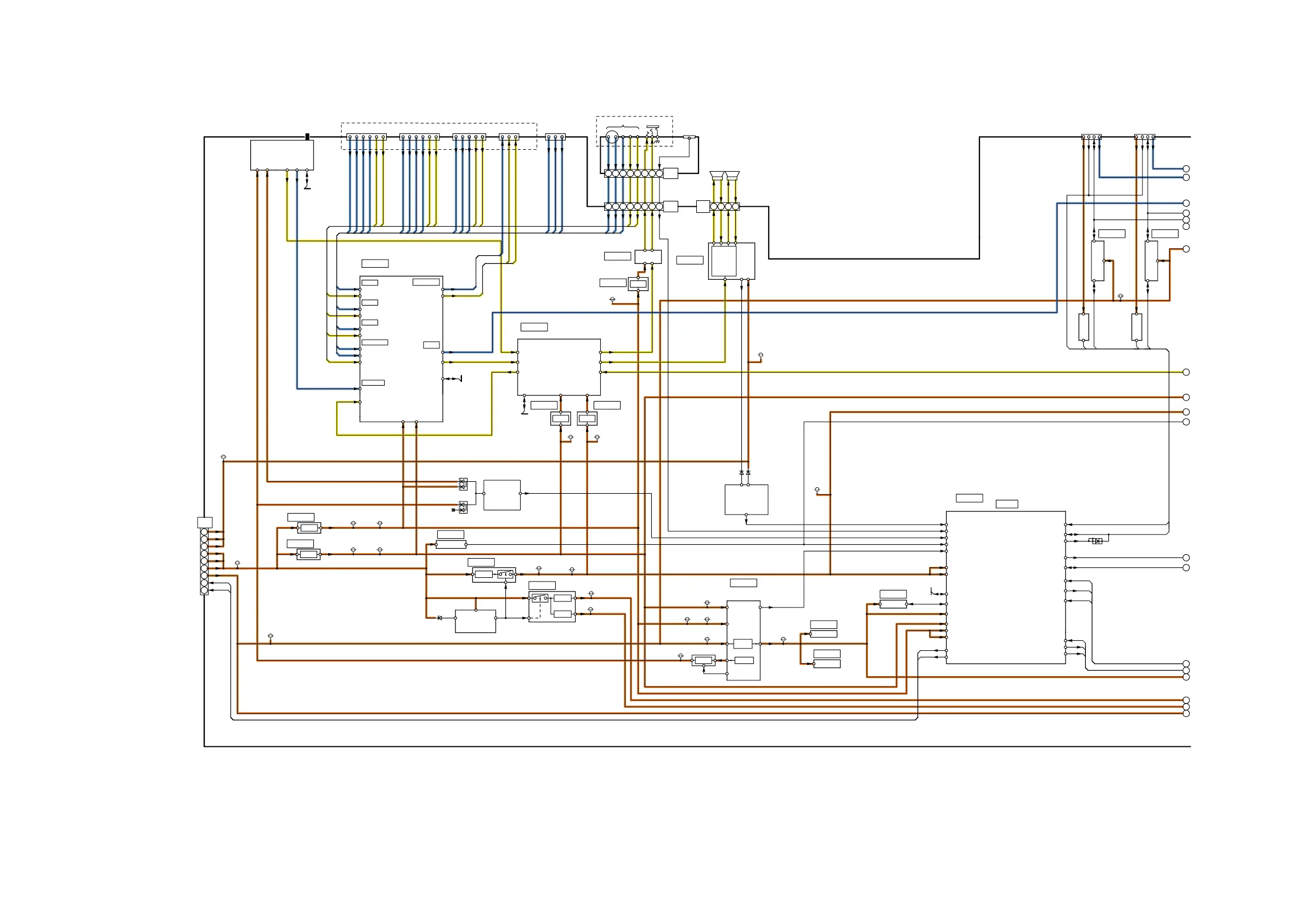The width and height of the screenshot is (1307, 924).
Task: Click the round multi-pin connector symbol in the dashed box
Action: coord(611,137)
